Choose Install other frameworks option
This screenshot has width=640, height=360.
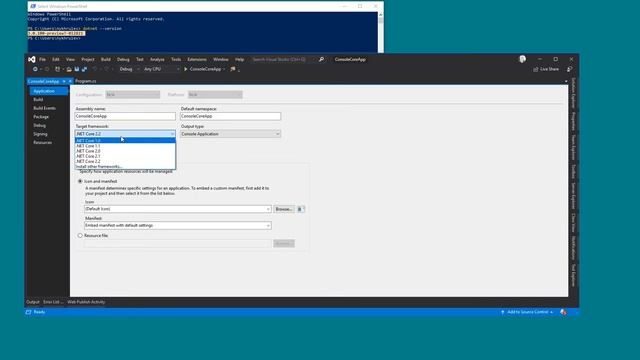125,167
